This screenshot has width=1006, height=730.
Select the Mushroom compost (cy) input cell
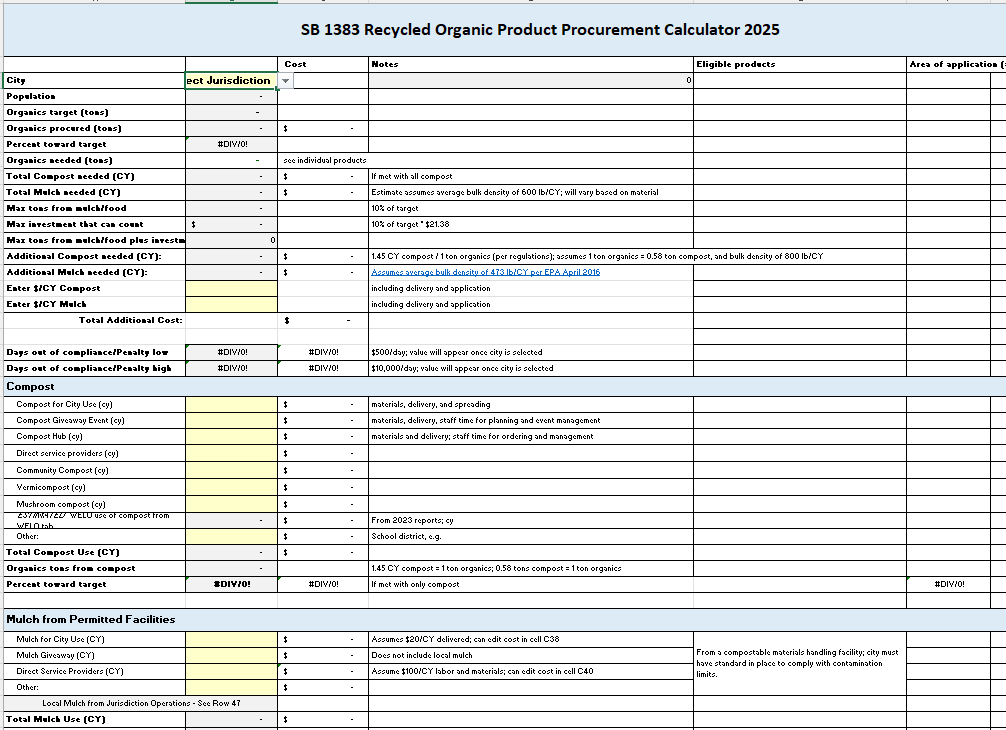(230, 504)
